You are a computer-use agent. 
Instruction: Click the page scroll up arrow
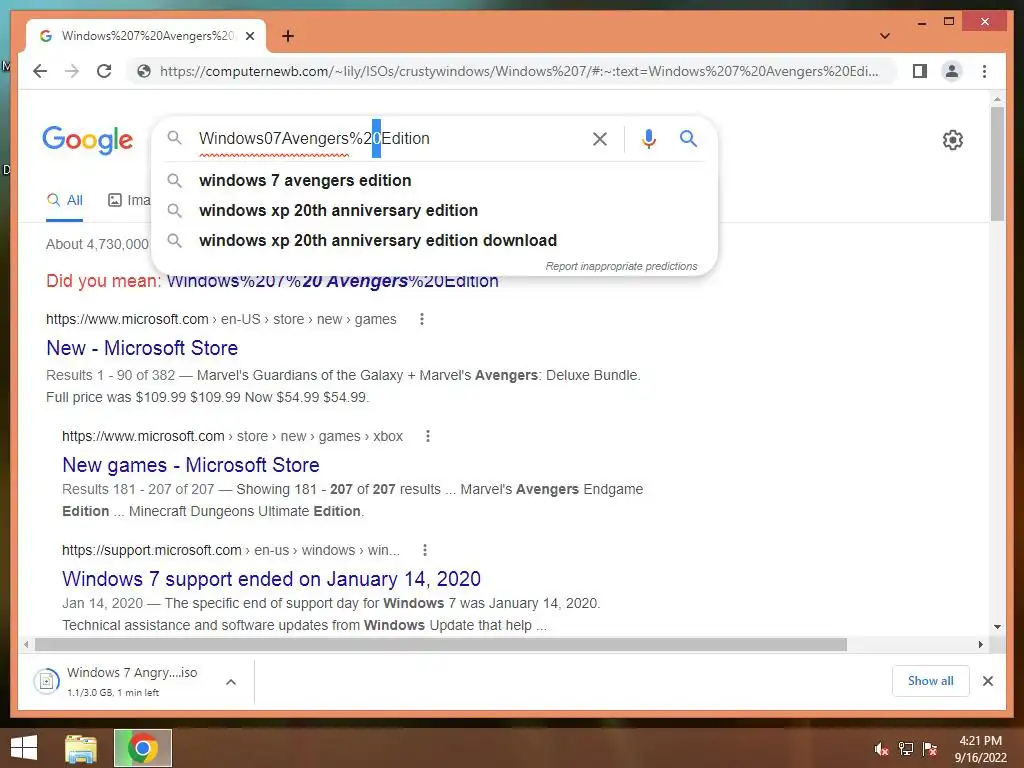(997, 99)
